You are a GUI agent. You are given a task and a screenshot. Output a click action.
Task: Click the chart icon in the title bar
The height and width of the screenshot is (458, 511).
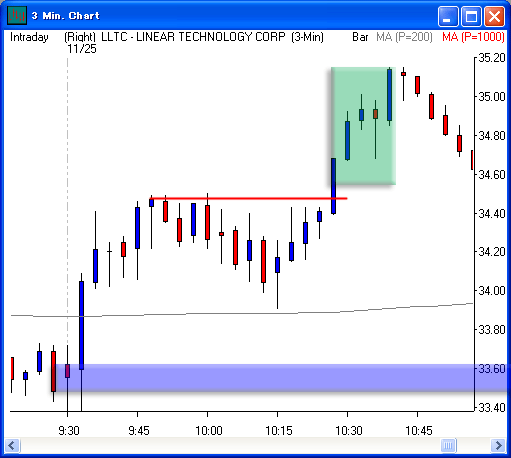17,15
